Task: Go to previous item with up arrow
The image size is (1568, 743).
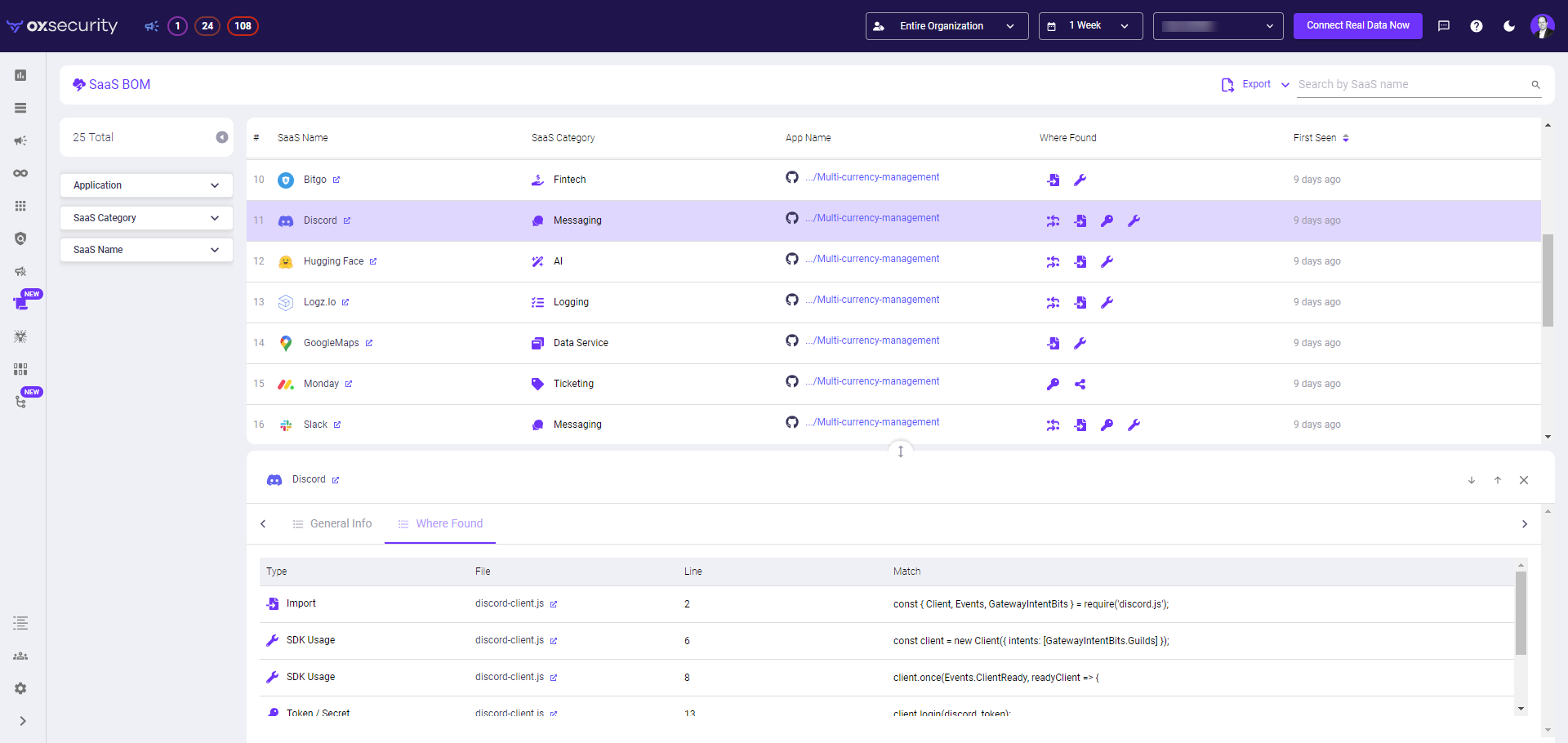Action: pos(1498,480)
